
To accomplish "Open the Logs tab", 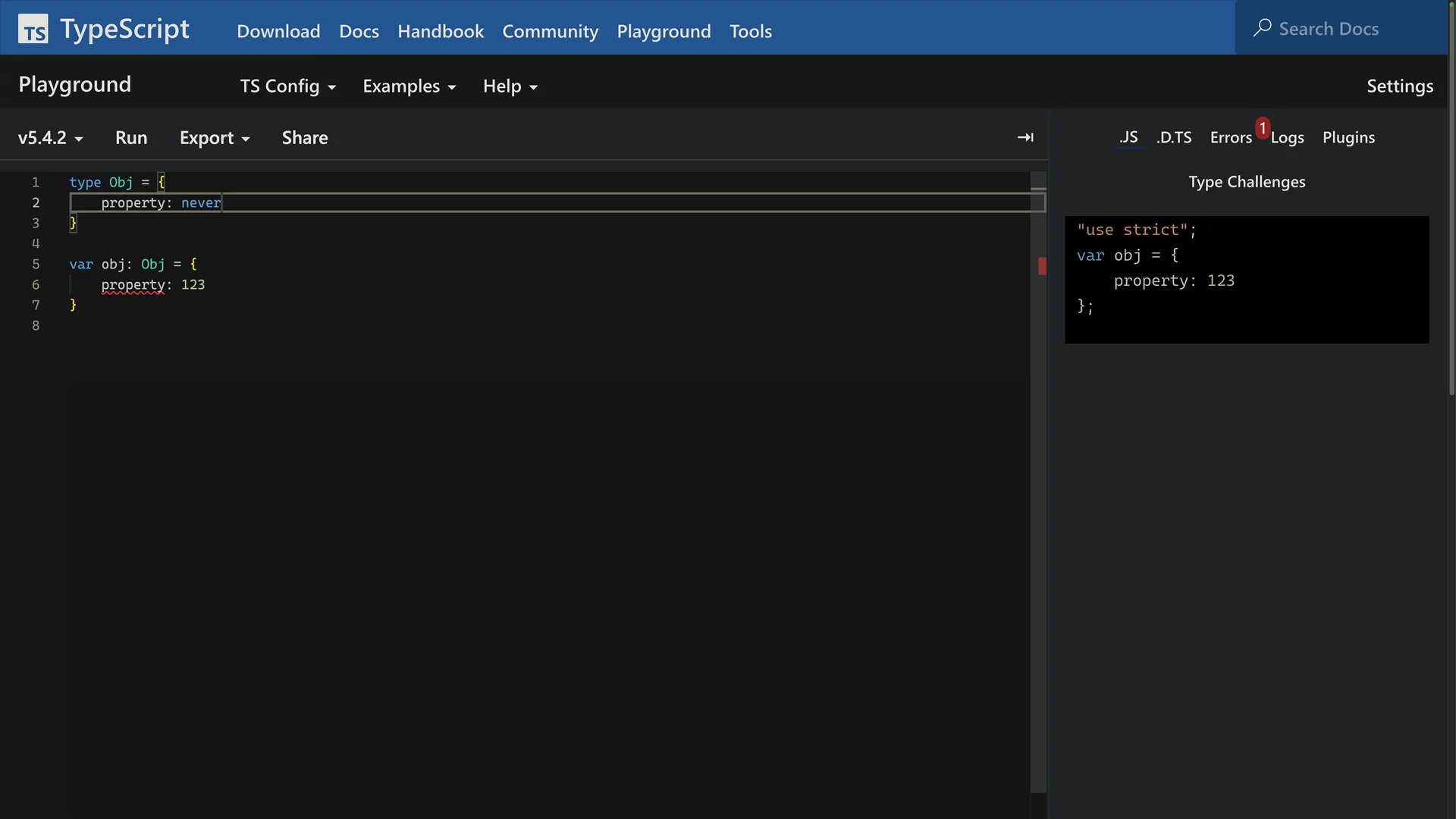I will pos(1288,138).
